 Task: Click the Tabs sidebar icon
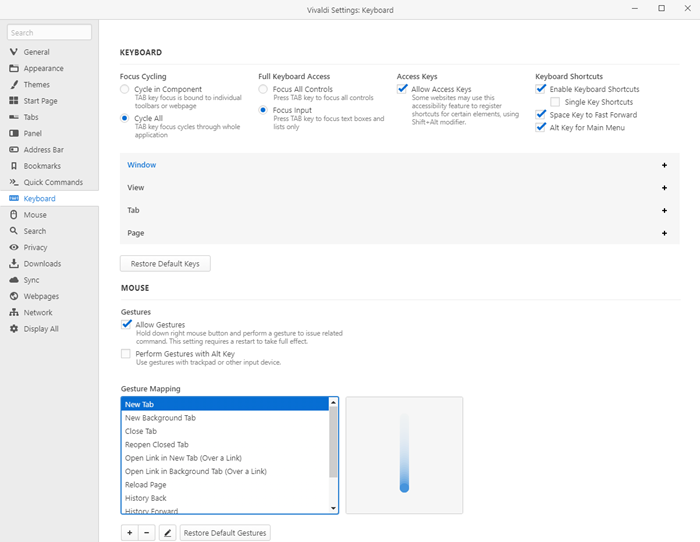pyautogui.click(x=14, y=117)
